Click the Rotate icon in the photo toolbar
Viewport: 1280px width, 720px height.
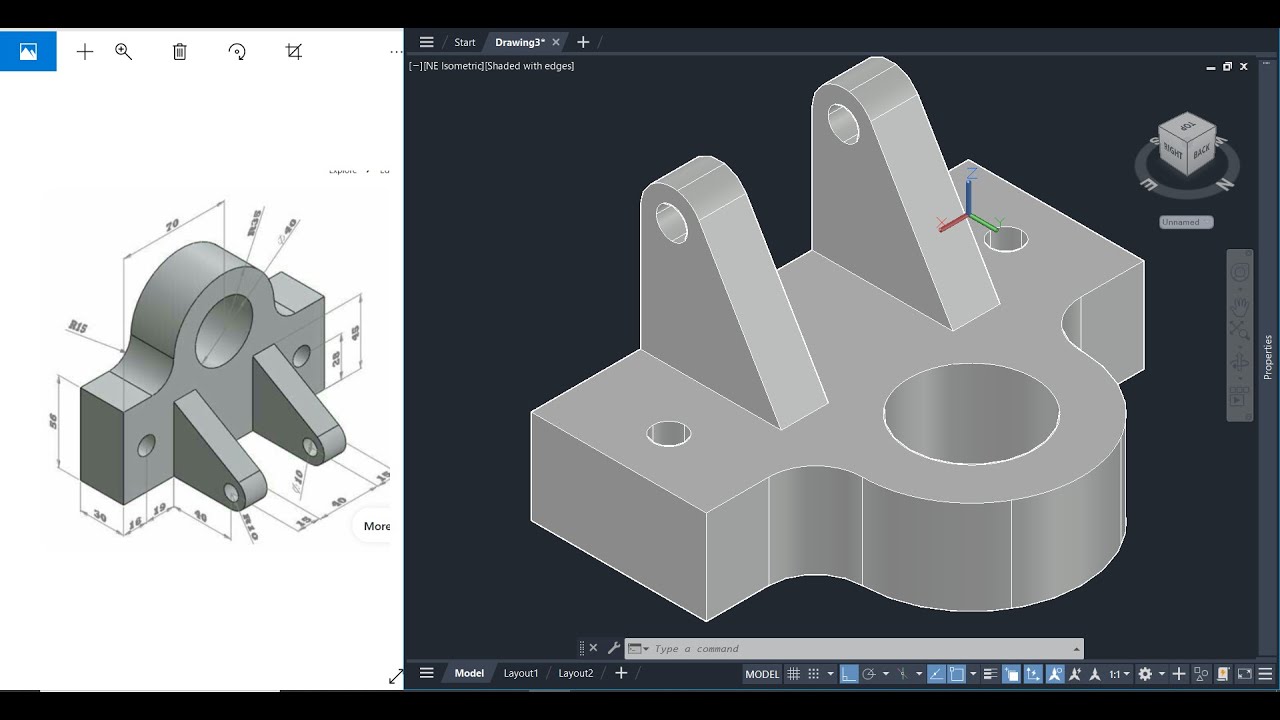[x=236, y=51]
